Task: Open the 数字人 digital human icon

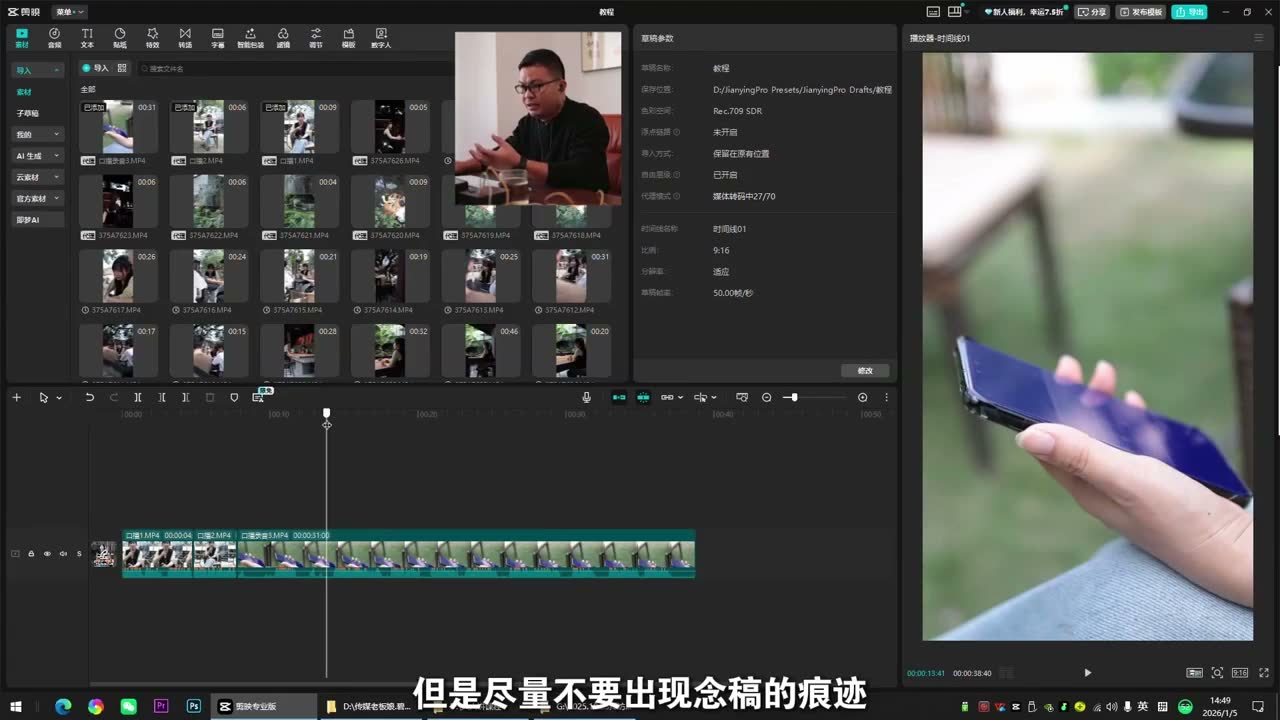Action: click(x=381, y=38)
